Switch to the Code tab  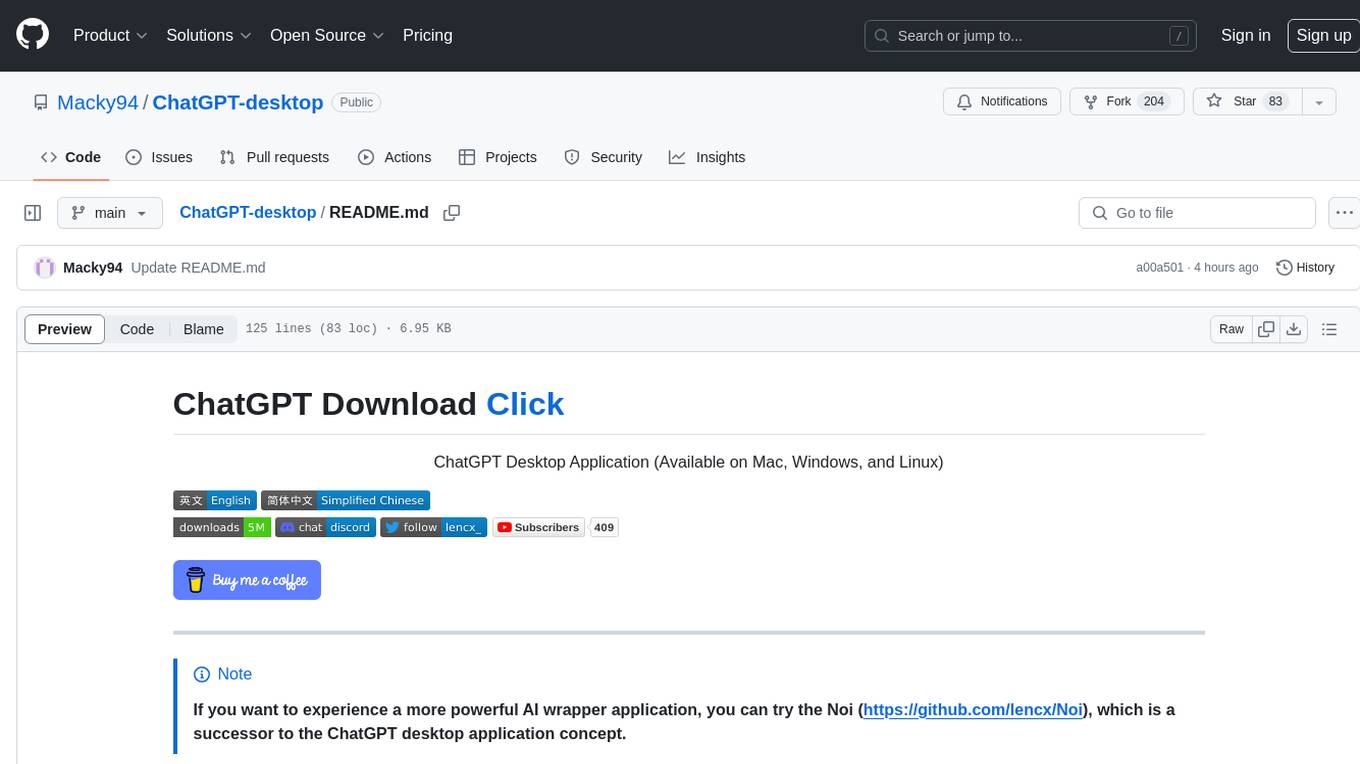70,157
